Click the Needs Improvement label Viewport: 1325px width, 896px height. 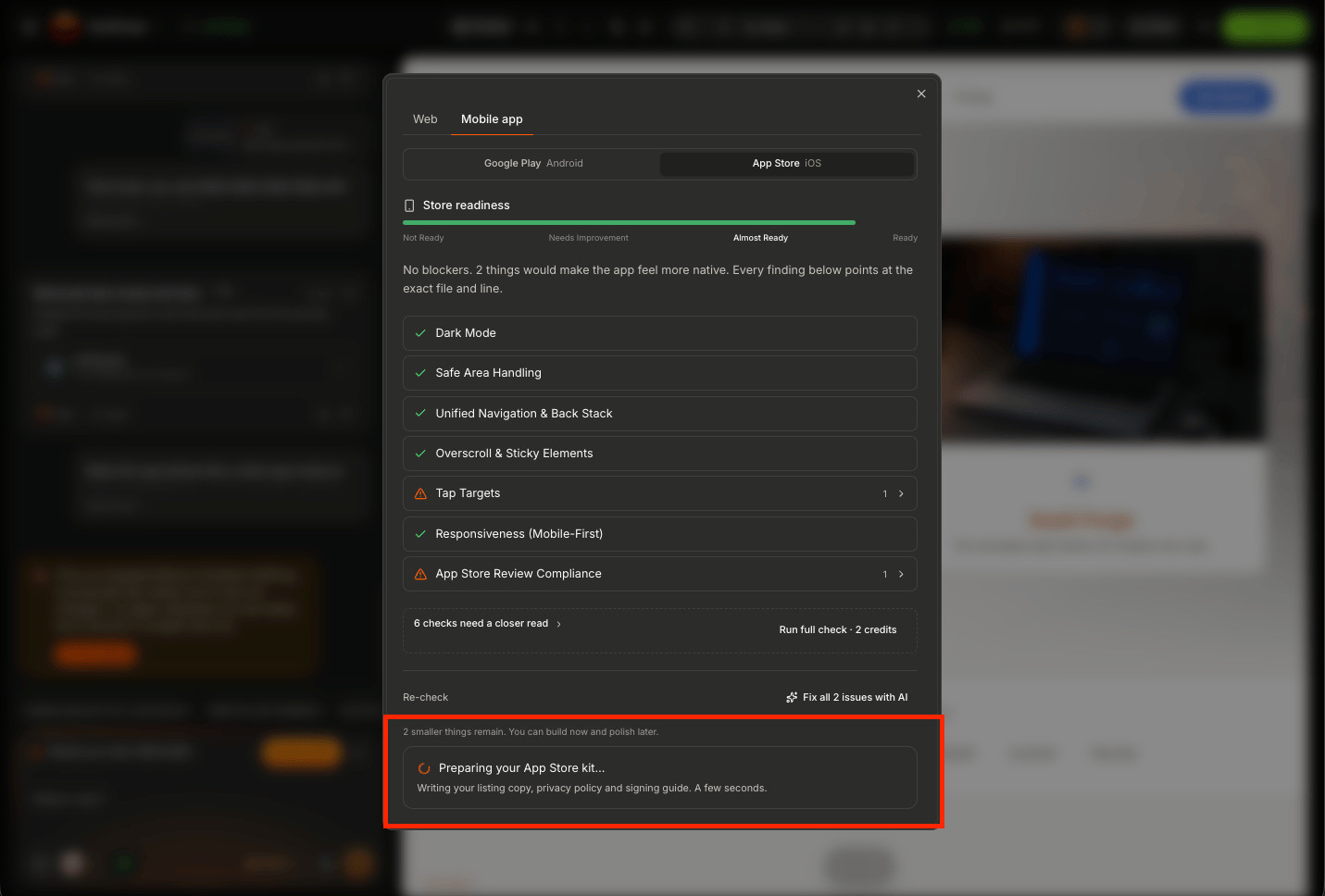click(588, 238)
